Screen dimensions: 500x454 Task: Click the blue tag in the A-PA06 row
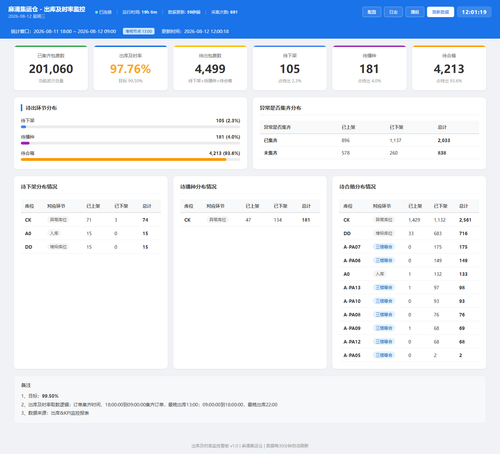pyautogui.click(x=384, y=260)
